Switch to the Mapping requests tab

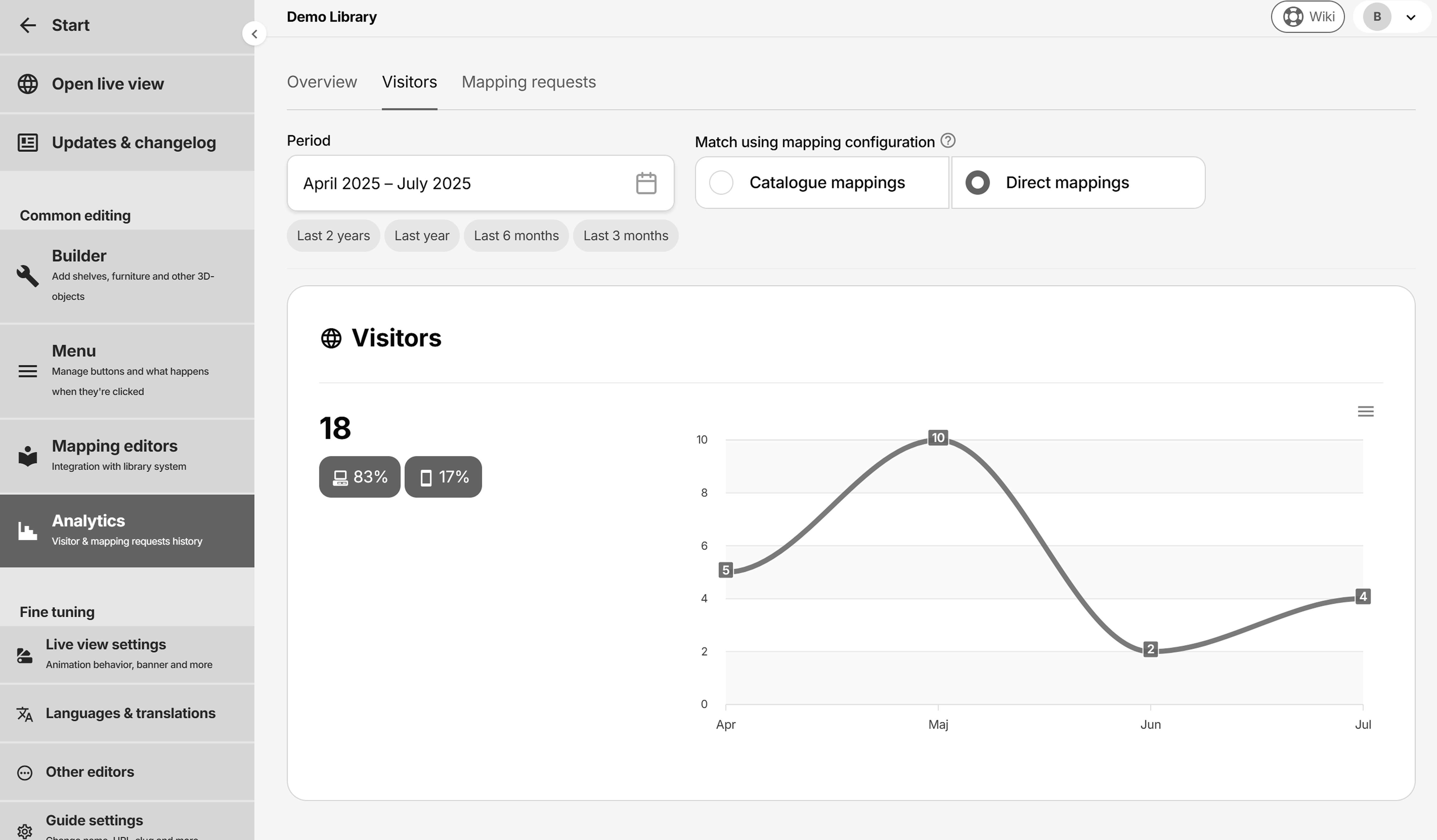(x=528, y=82)
